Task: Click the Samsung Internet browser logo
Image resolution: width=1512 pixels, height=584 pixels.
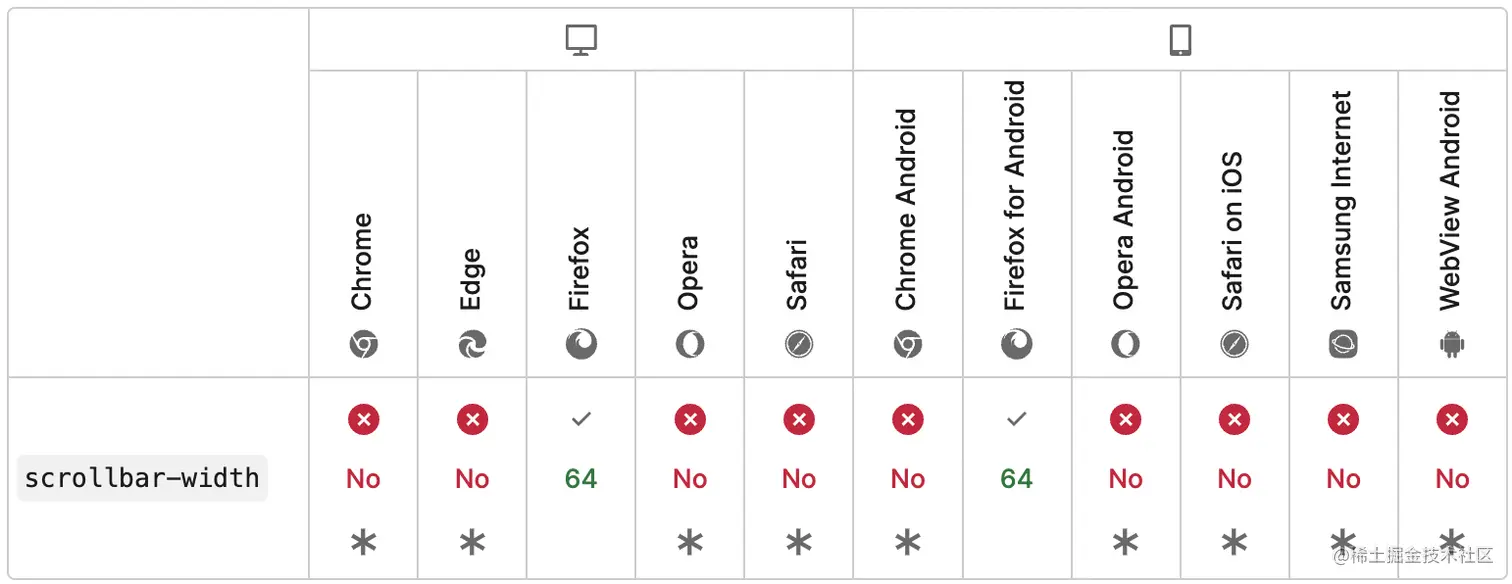Action: click(x=1343, y=345)
